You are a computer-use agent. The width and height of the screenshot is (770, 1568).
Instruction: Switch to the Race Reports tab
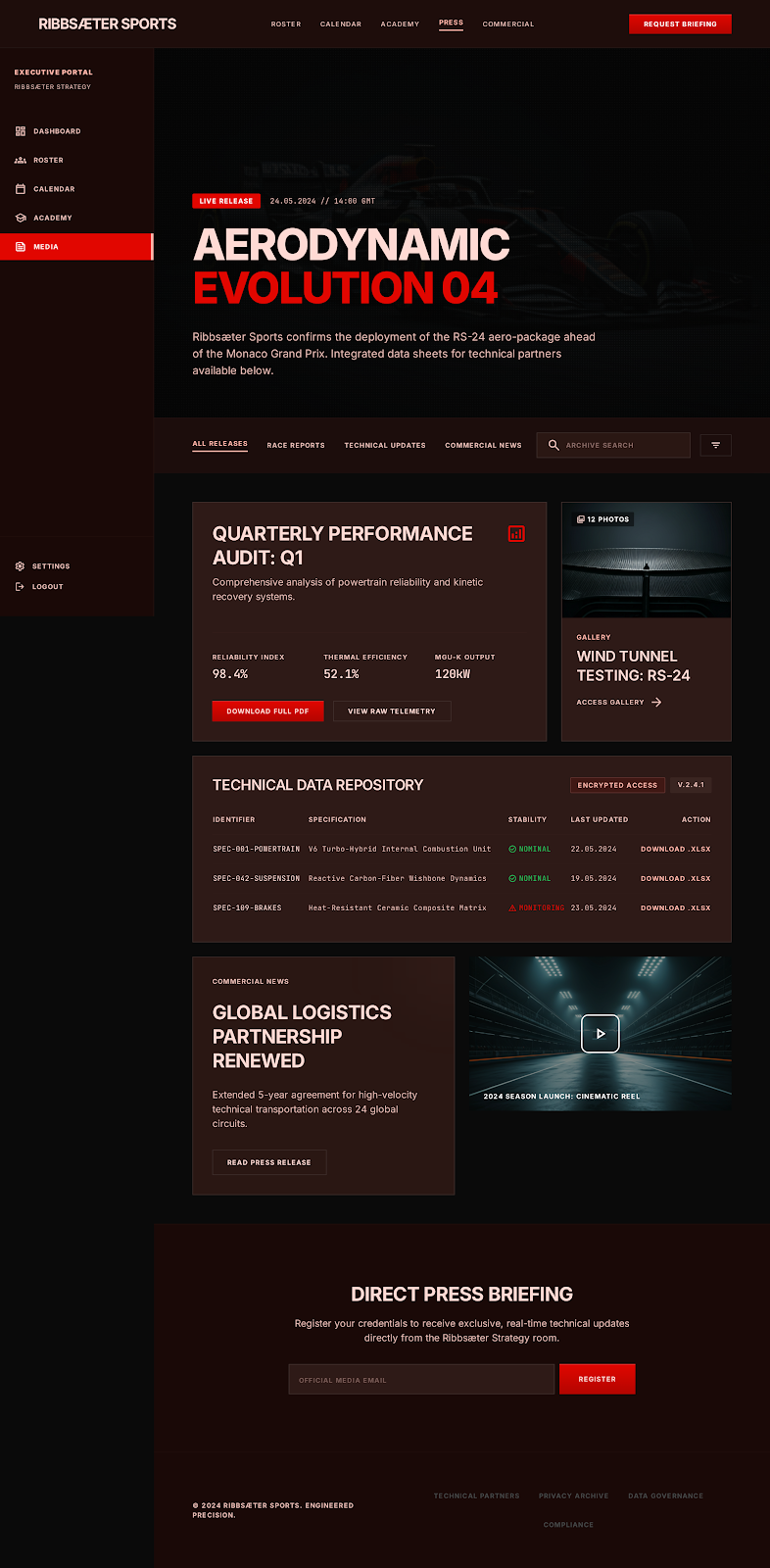(296, 445)
